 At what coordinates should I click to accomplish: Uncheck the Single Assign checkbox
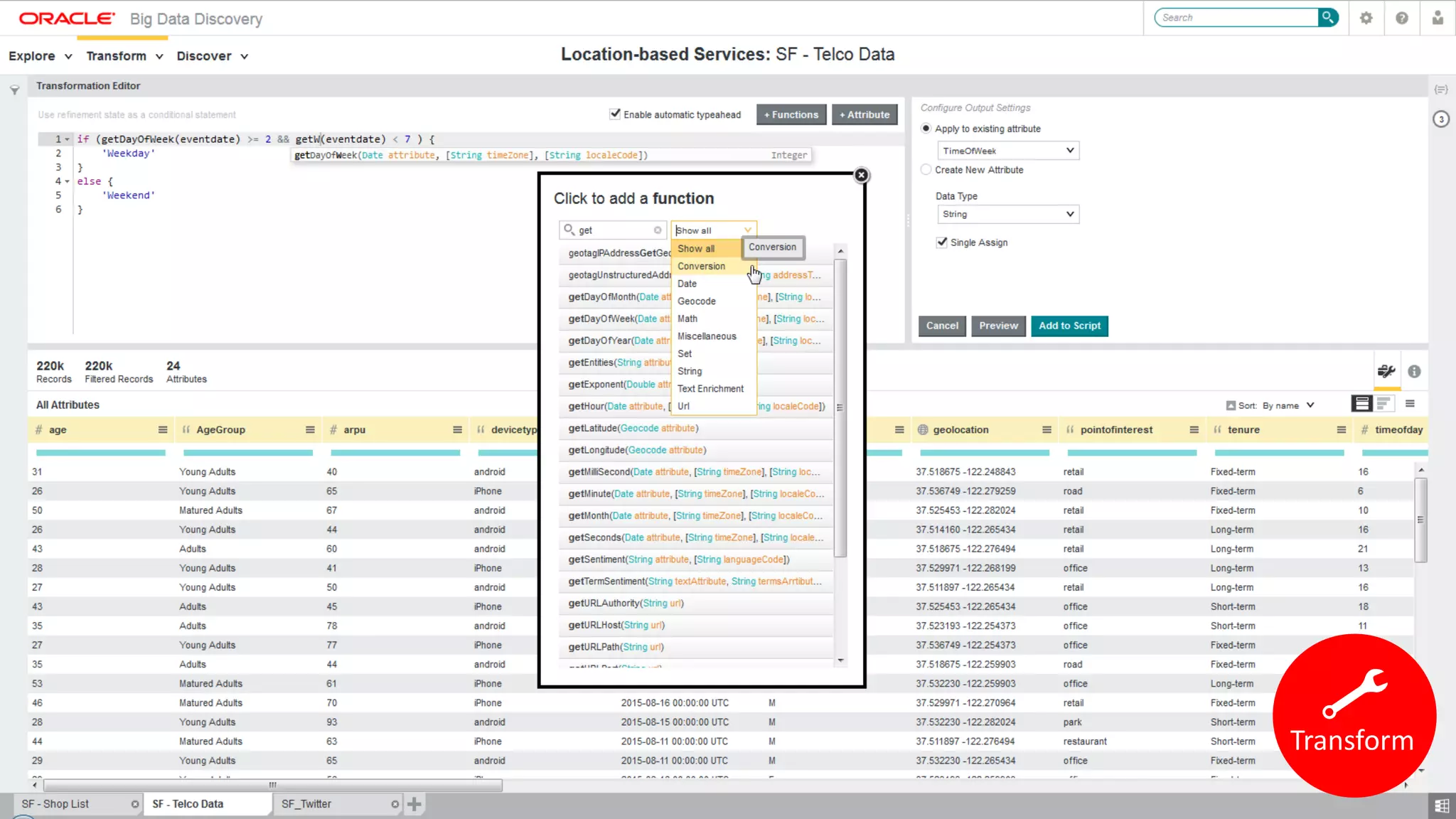click(942, 242)
